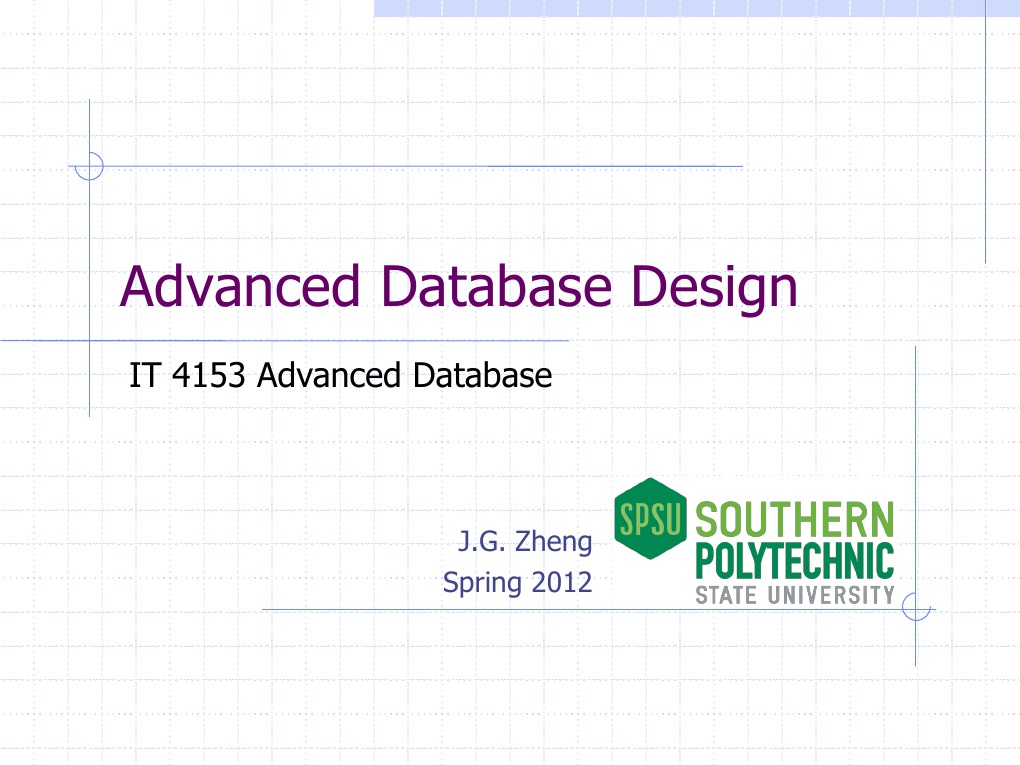Select the slide title Advanced Database Design
The height and width of the screenshot is (765, 1020).
[460, 286]
